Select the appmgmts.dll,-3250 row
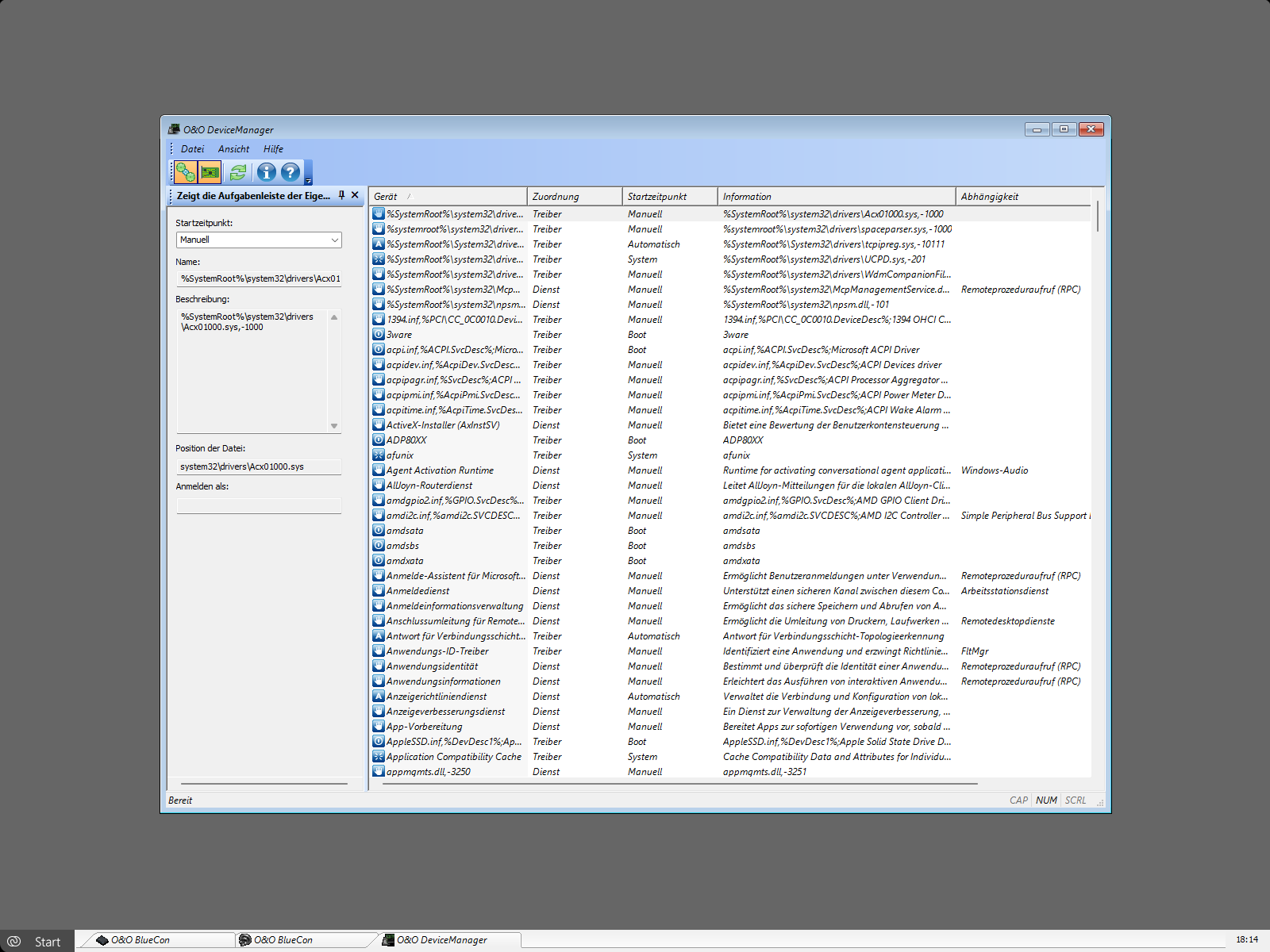Screen dimensions: 1270x952 tap(730, 772)
